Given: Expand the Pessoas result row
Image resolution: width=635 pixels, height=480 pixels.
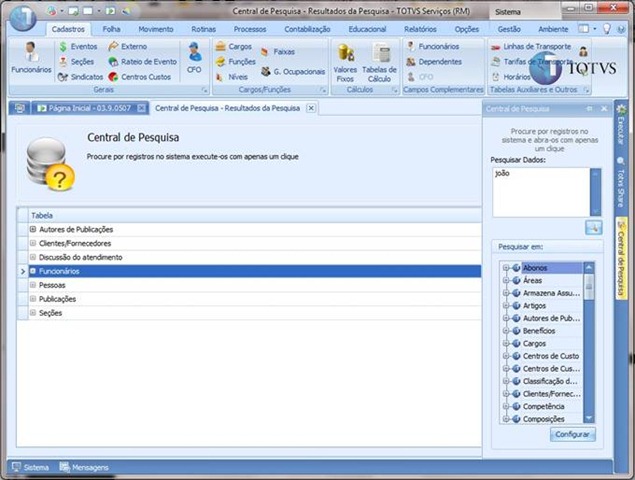Looking at the screenshot, I should point(33,285).
